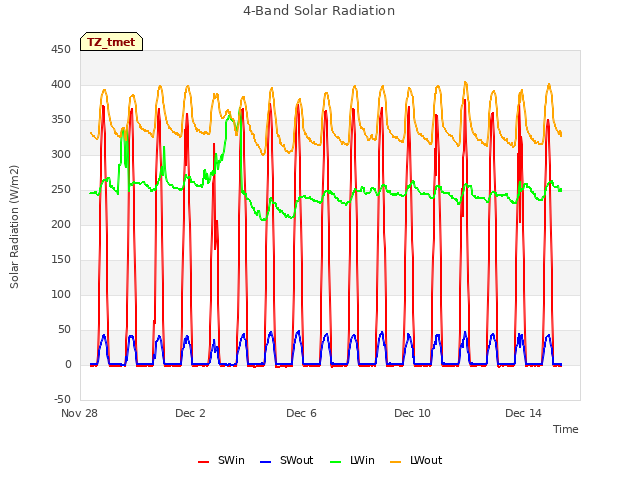Click the 200 y-axis tick label
This screenshot has width=640, height=480.
(61, 225)
